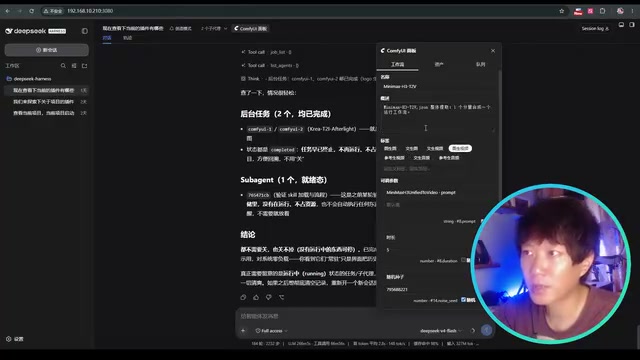Search the workspace with magnifier icon
The height and width of the screenshot is (360, 640).
click(x=63, y=66)
